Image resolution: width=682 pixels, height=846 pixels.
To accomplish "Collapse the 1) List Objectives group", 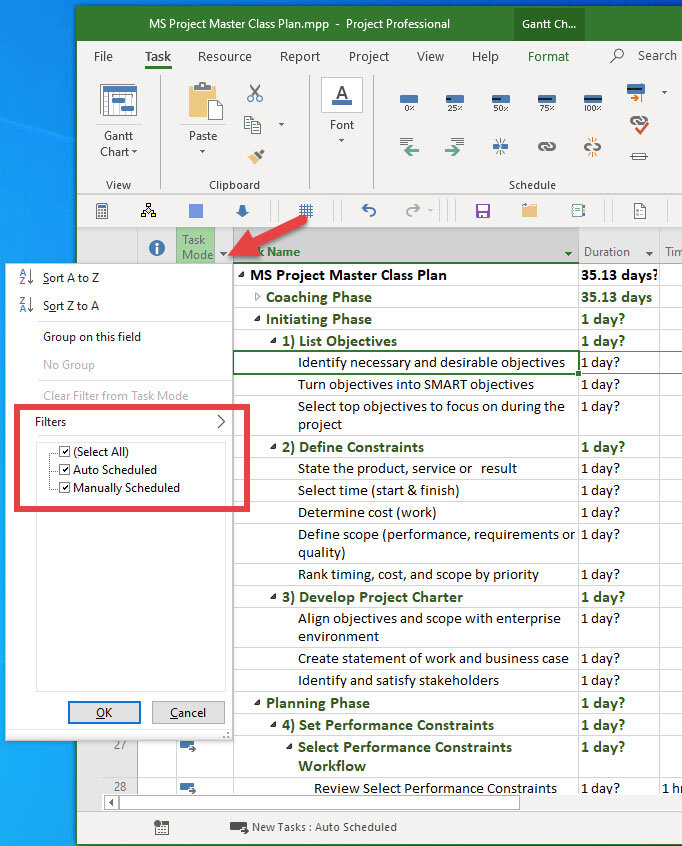I will click(x=274, y=341).
